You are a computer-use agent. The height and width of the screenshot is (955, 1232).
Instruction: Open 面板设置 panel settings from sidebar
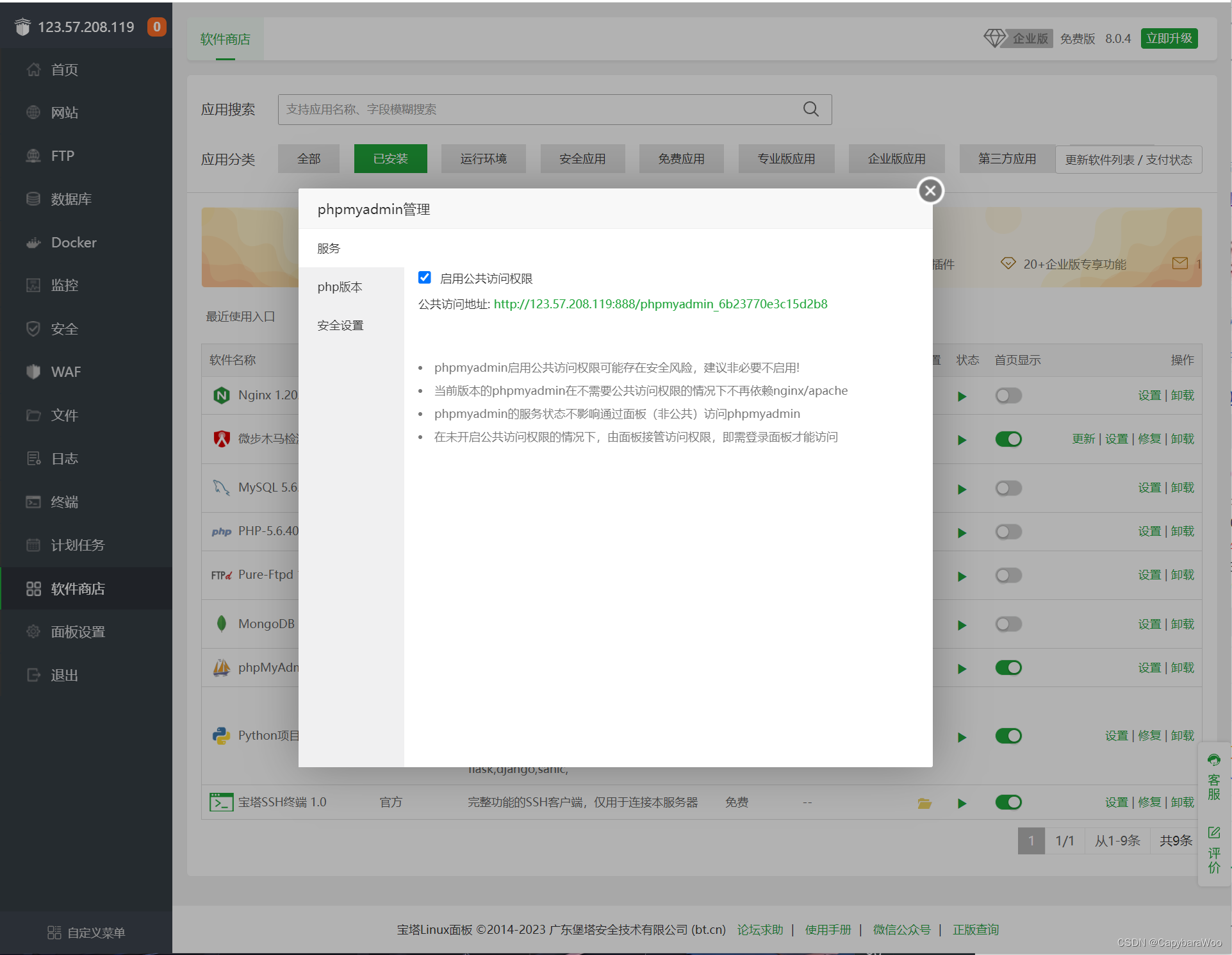[77, 631]
